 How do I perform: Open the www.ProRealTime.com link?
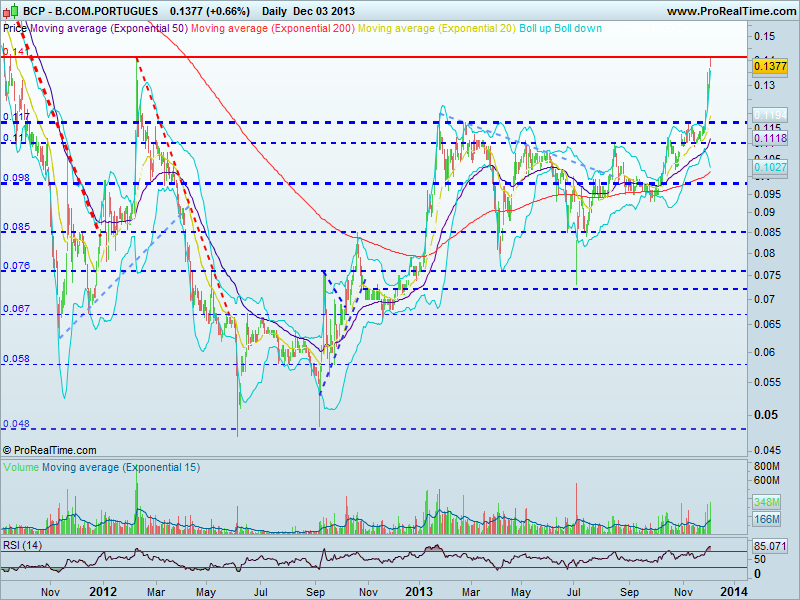pos(731,11)
